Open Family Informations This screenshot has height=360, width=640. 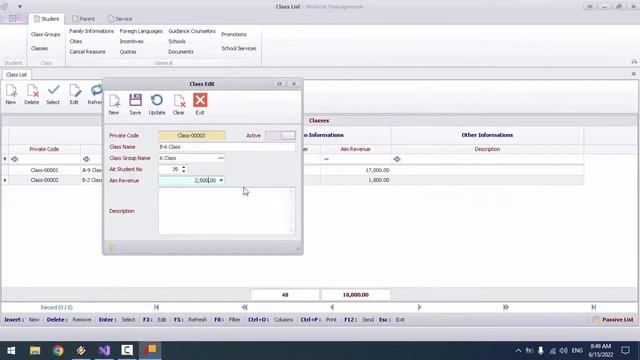click(91, 31)
